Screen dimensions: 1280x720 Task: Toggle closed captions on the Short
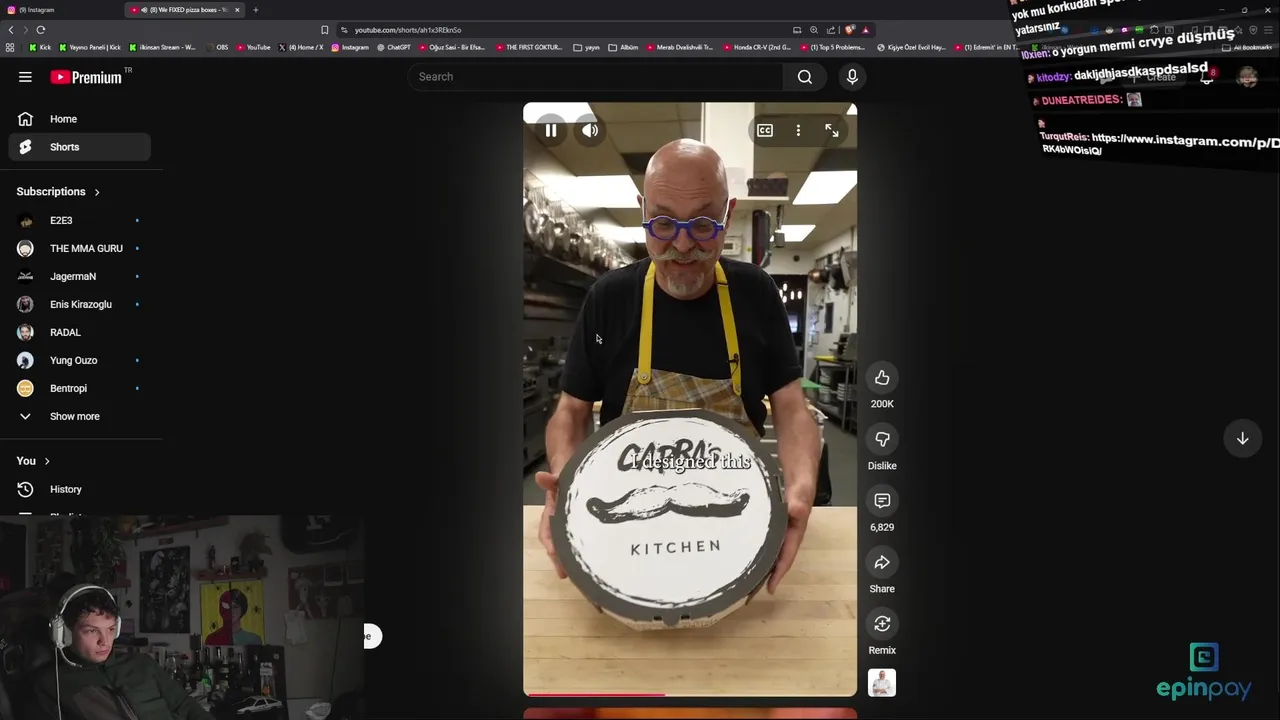765,131
